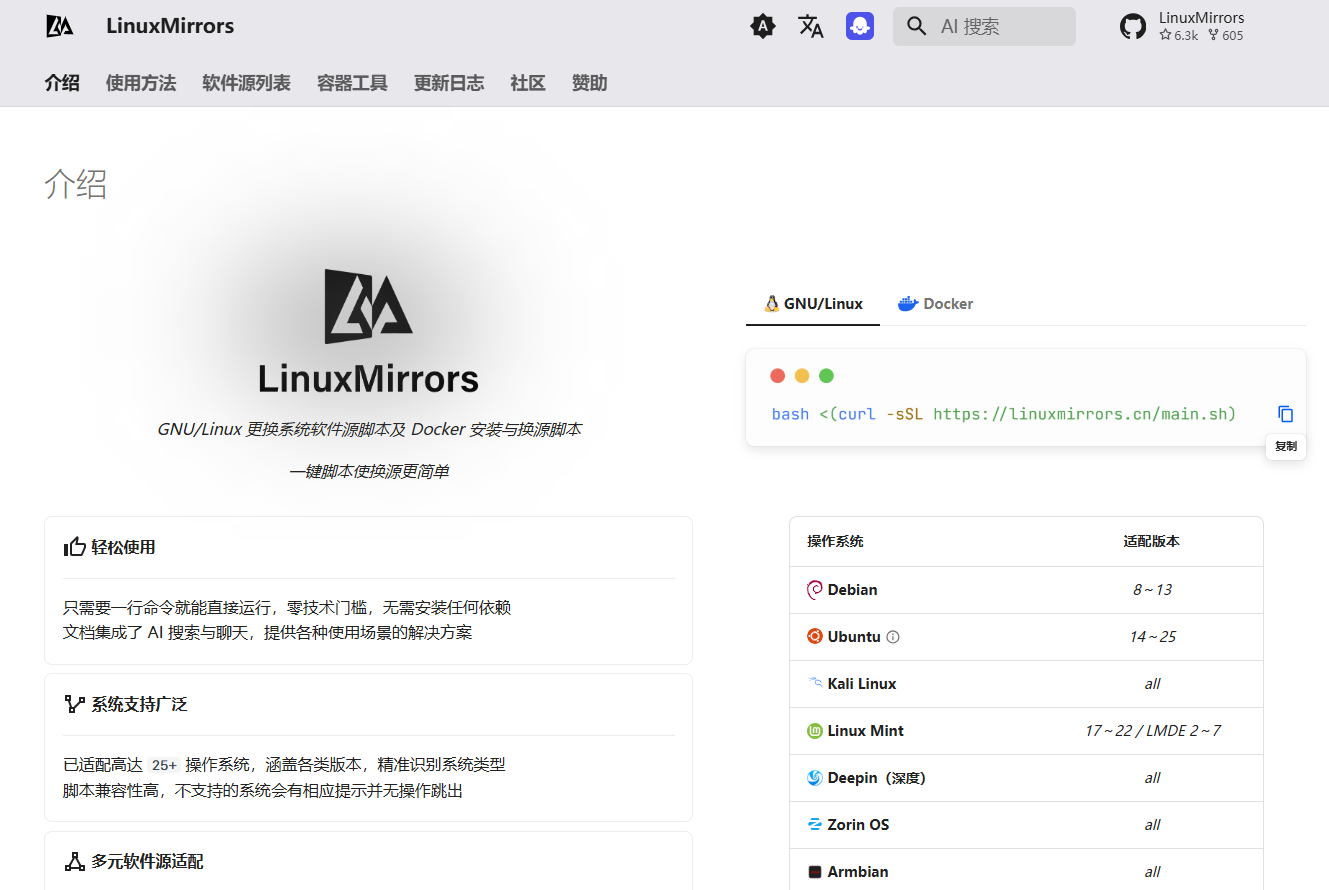Open the 使用方法 navigation tab

click(x=141, y=83)
